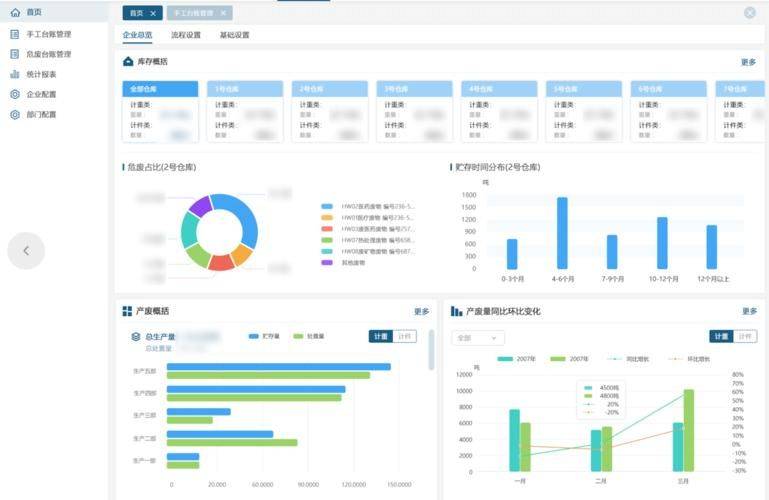Click 更多 link in 产废概括 section
This screenshot has height=500, width=769.
421,312
